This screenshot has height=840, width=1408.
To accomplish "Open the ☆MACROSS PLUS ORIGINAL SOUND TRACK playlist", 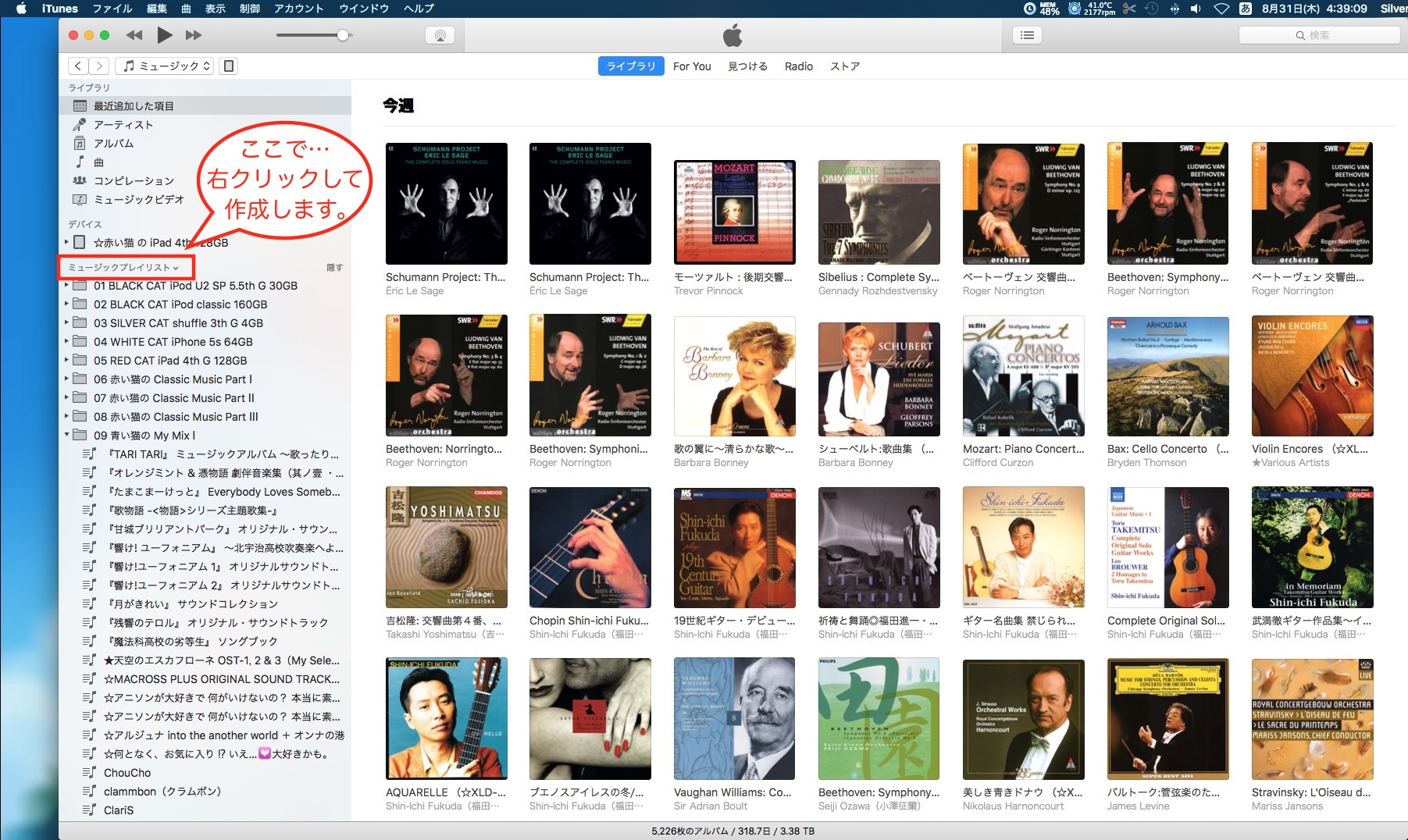I will pyautogui.click(x=205, y=679).
